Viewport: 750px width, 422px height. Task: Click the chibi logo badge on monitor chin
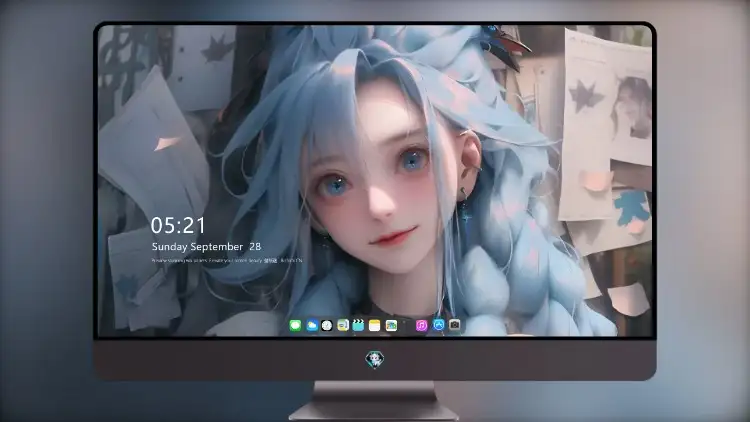click(375, 359)
